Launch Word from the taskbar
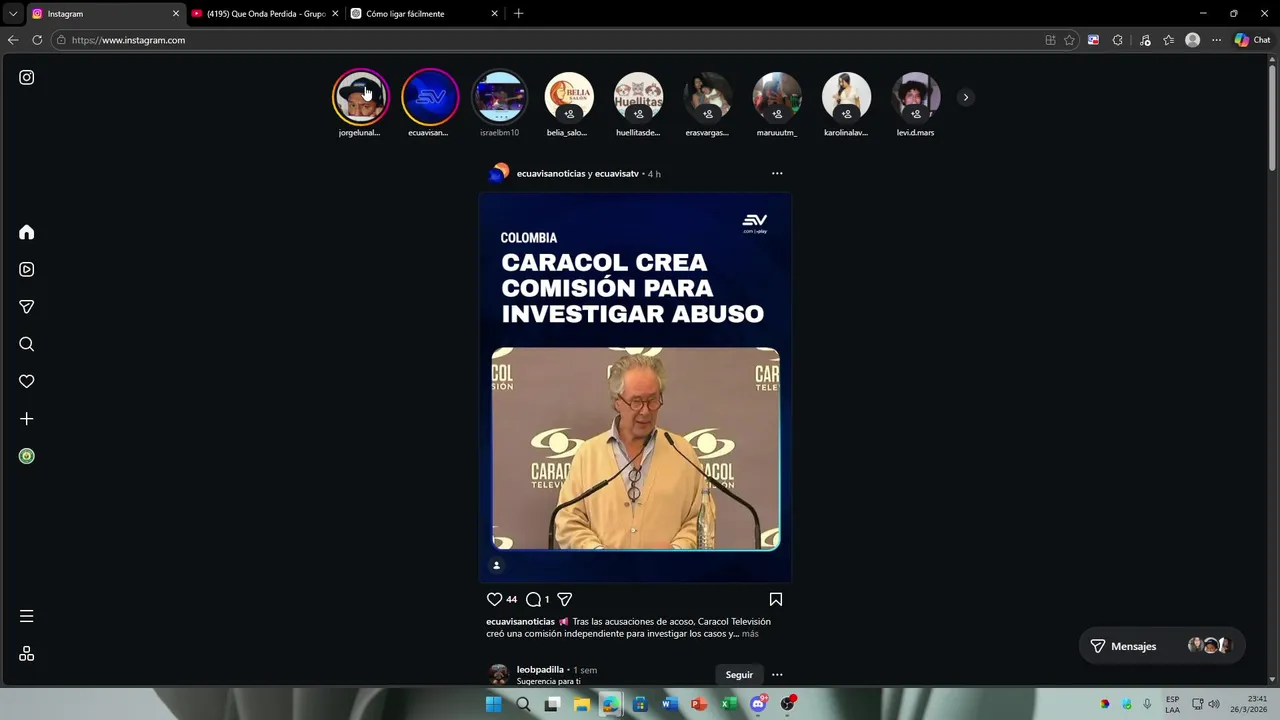Screen dimensions: 1280x720 (670, 704)
